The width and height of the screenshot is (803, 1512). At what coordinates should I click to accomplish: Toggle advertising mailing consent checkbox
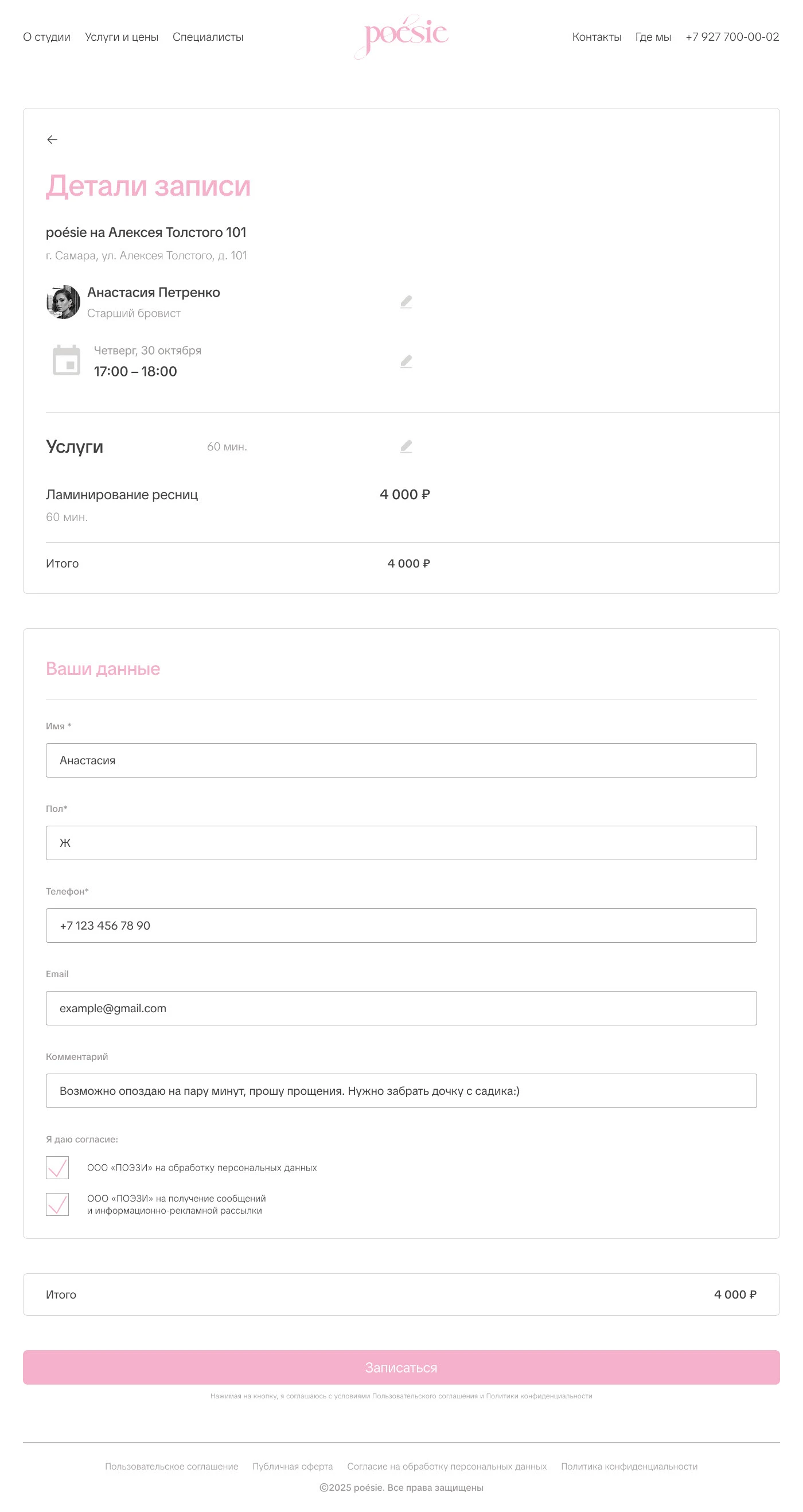[57, 1204]
